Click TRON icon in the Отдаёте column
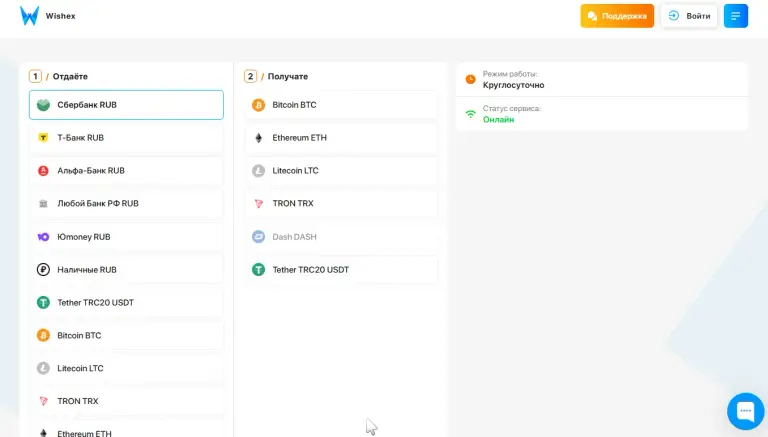 click(43, 401)
